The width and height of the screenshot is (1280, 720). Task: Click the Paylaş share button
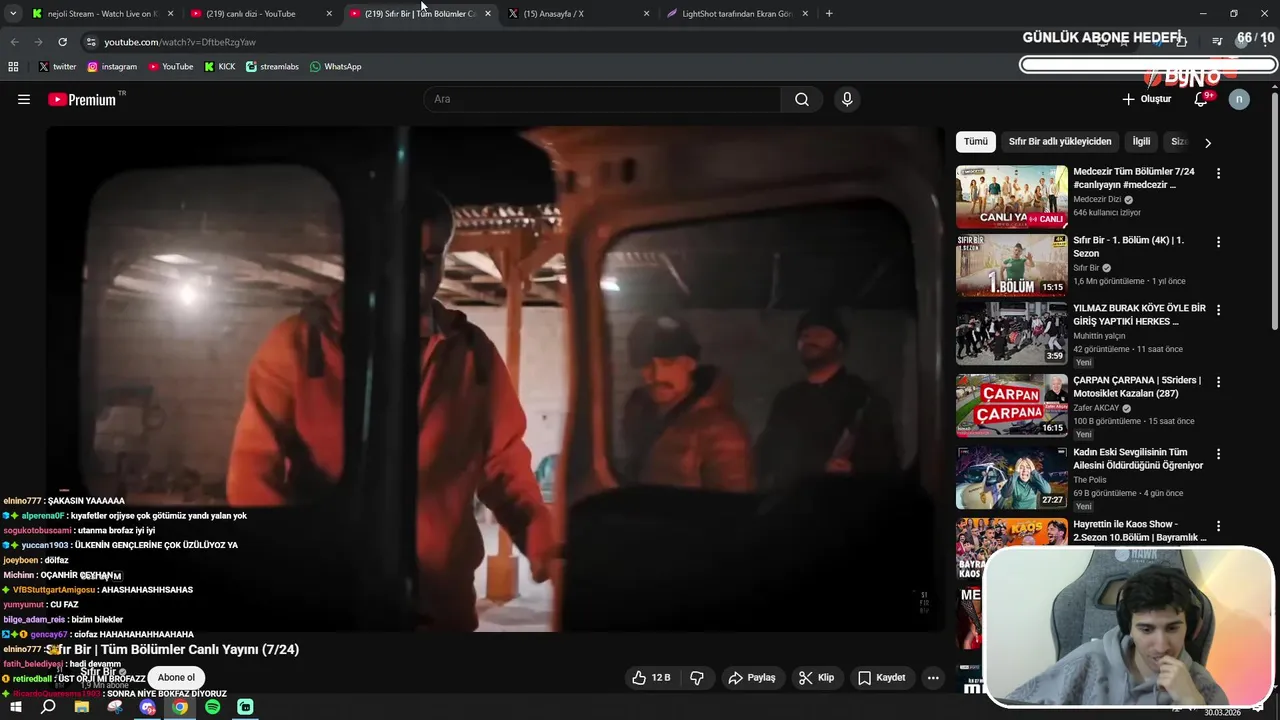pos(752,678)
